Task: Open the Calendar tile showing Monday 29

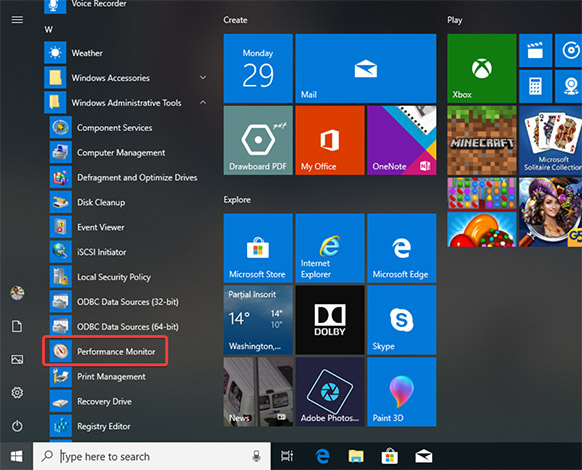Action: click(258, 68)
